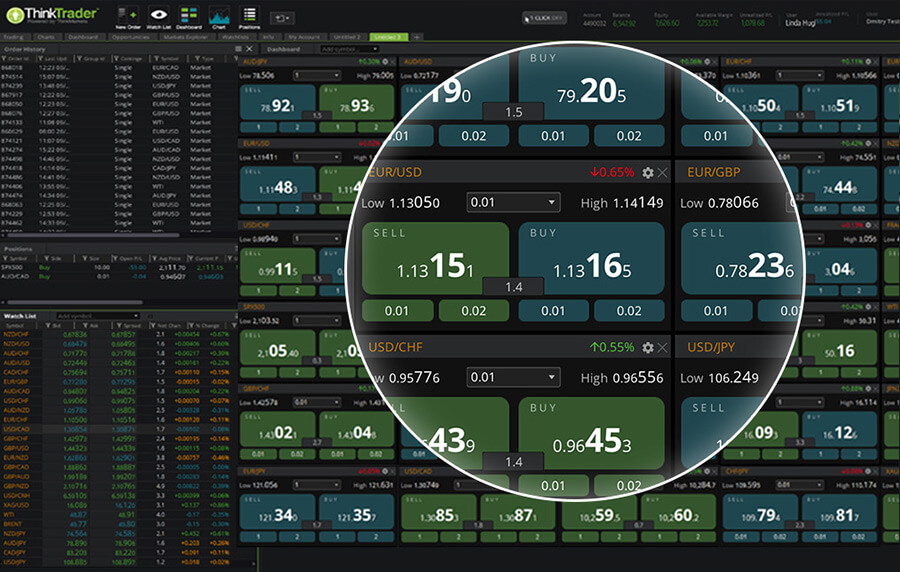
Task: Click the New Order toolbar icon
Action: (127, 17)
